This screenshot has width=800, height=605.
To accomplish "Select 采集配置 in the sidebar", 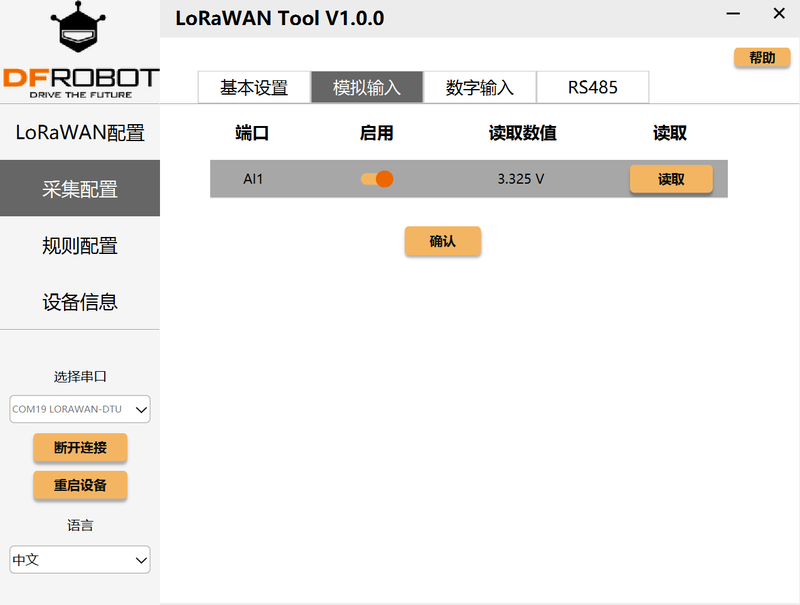I will pos(80,189).
